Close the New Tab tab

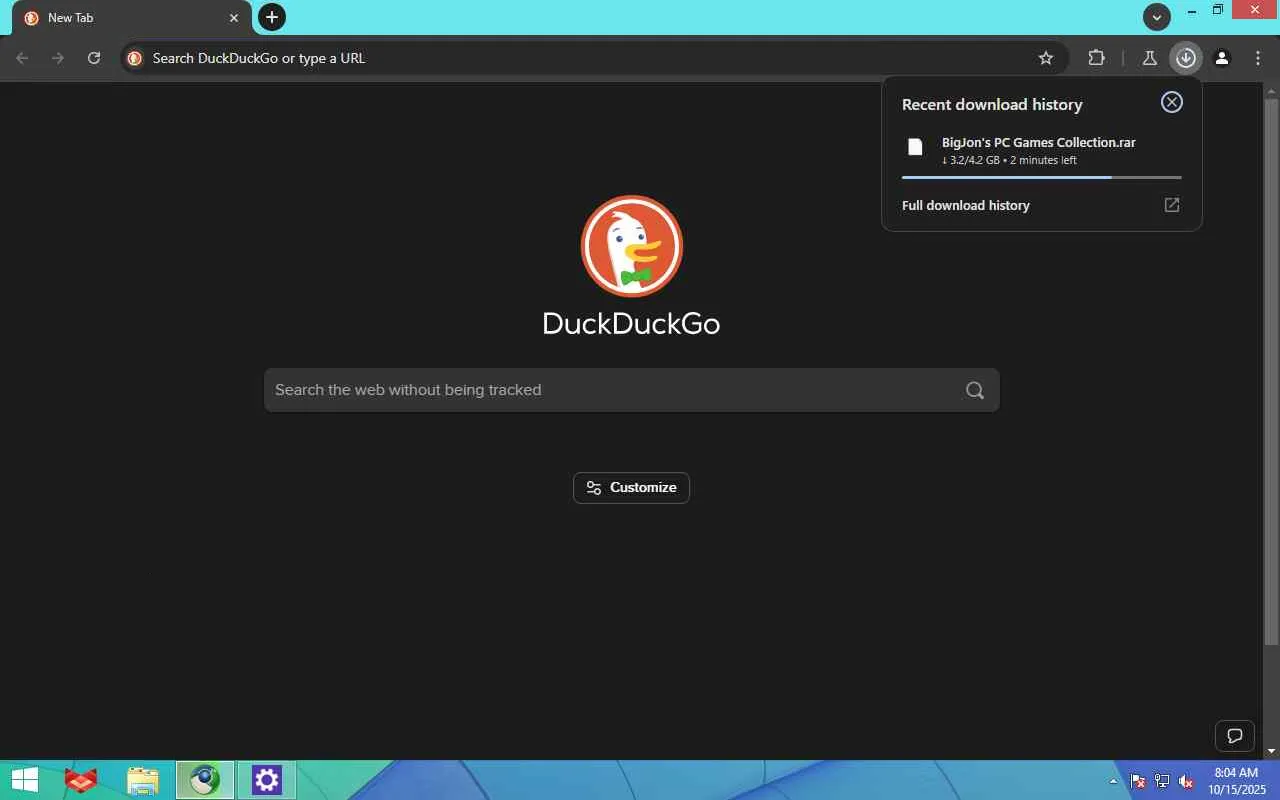pyautogui.click(x=234, y=18)
